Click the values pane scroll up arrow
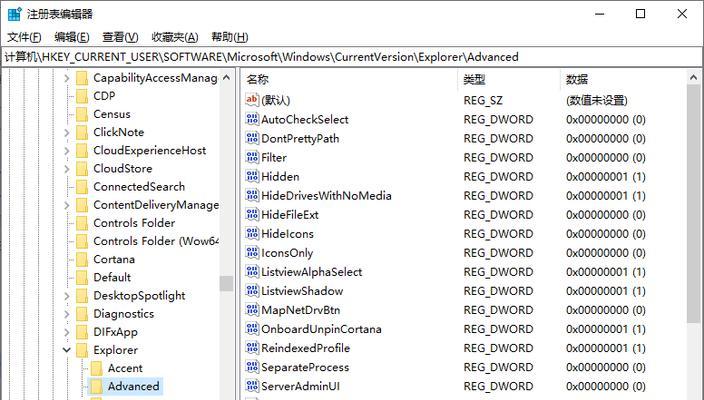The height and width of the screenshot is (400, 704). 694,78
